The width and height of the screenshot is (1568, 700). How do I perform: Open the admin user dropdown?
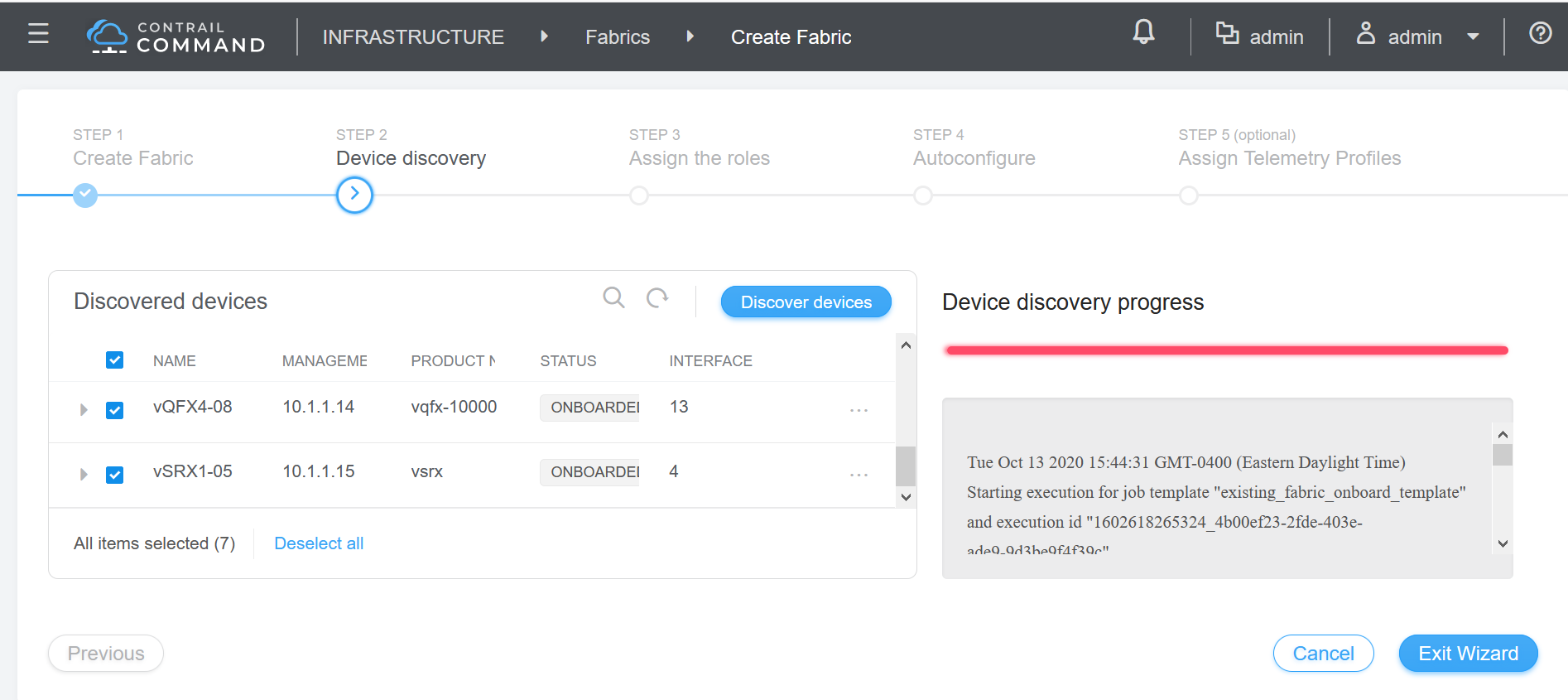1417,37
